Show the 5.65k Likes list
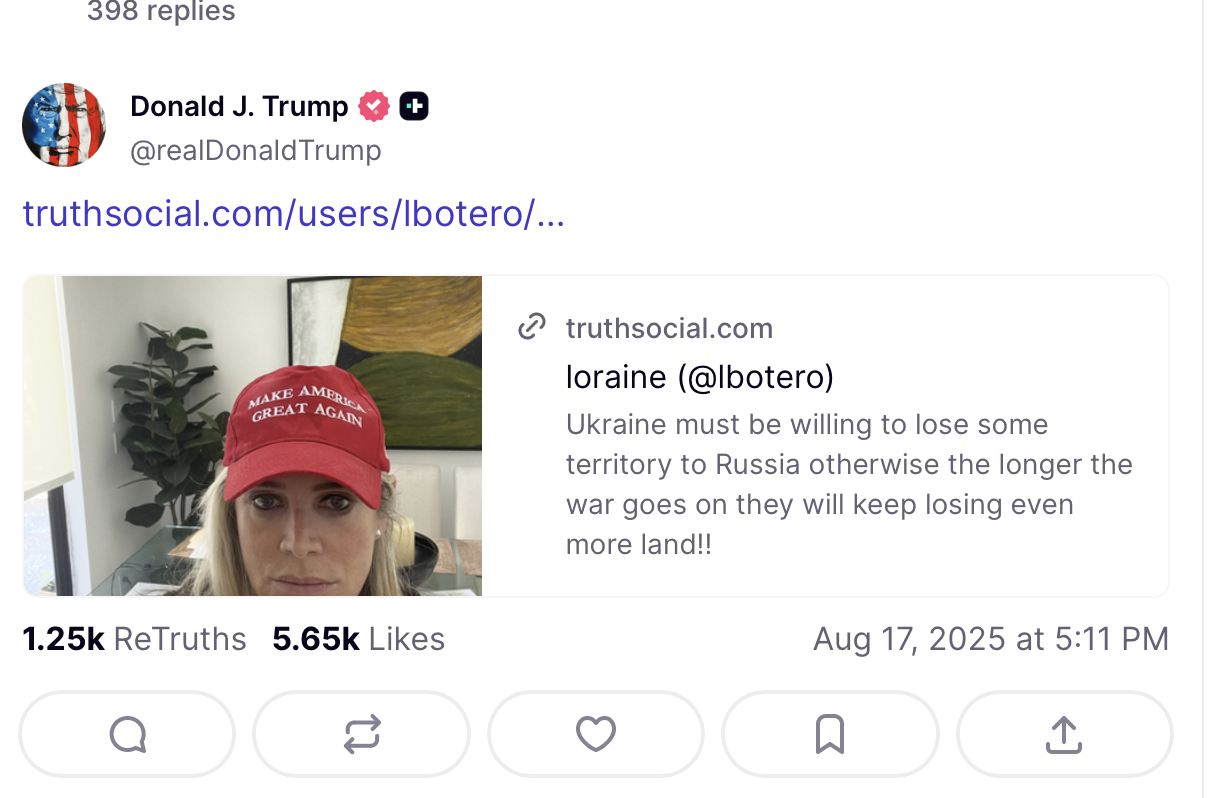1212x798 pixels. (358, 639)
